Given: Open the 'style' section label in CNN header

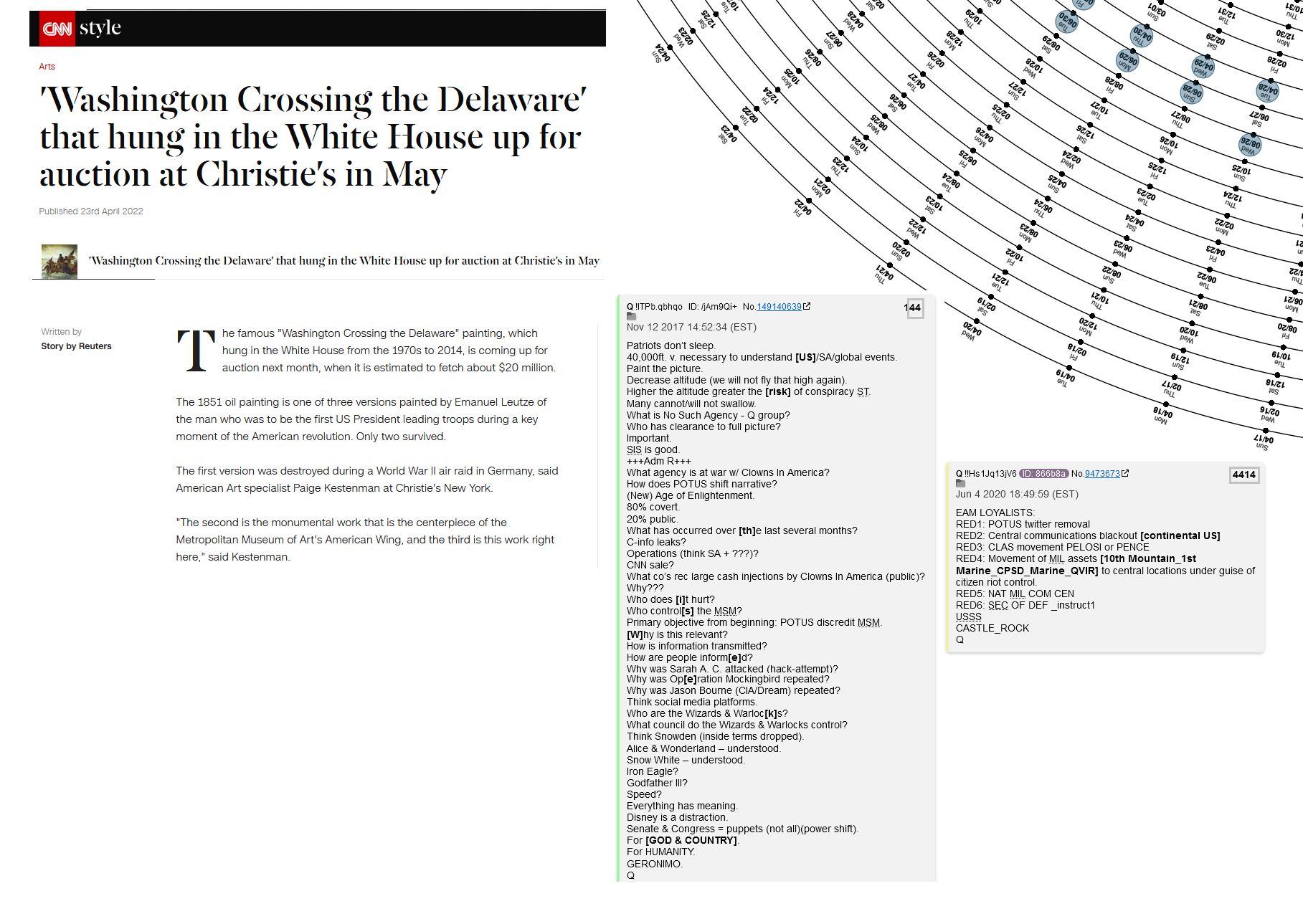Looking at the screenshot, I should [x=100, y=28].
